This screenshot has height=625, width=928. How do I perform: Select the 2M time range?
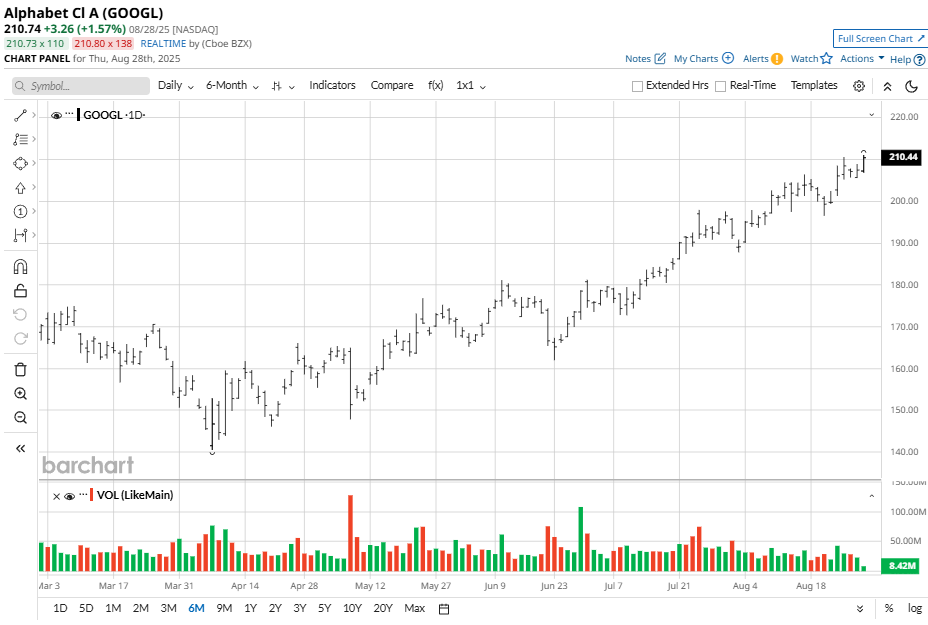click(140, 608)
